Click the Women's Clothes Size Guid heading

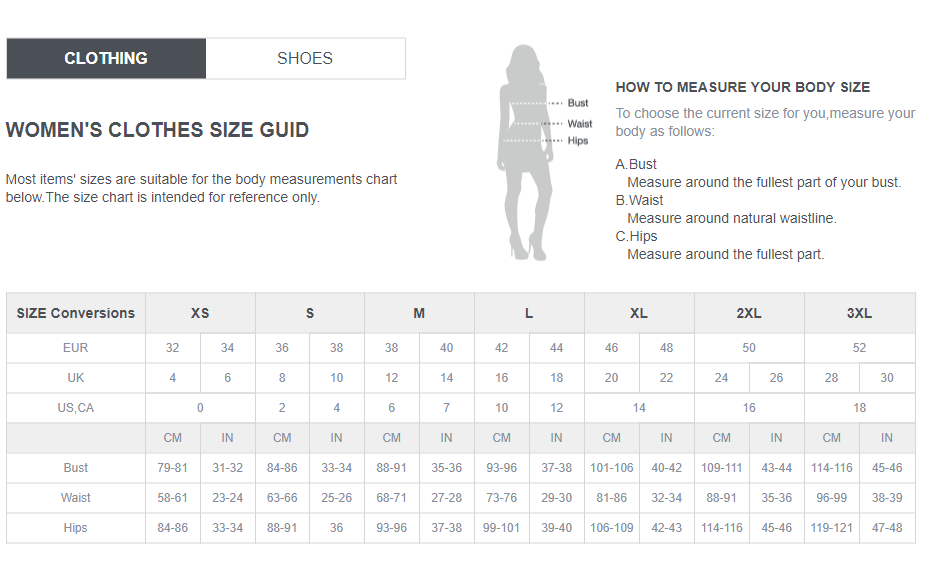pos(158,130)
